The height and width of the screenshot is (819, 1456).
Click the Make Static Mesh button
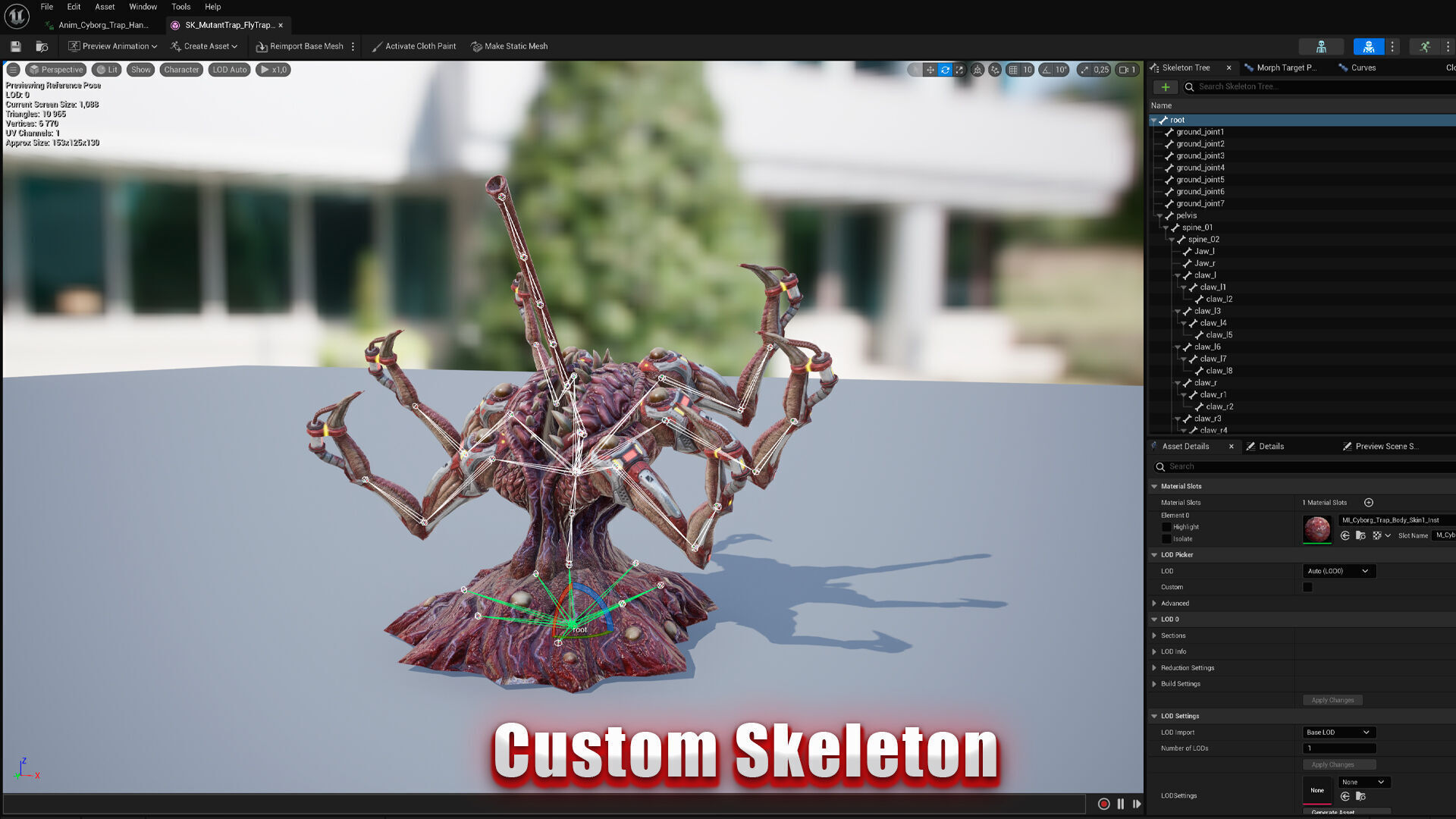[x=509, y=46]
